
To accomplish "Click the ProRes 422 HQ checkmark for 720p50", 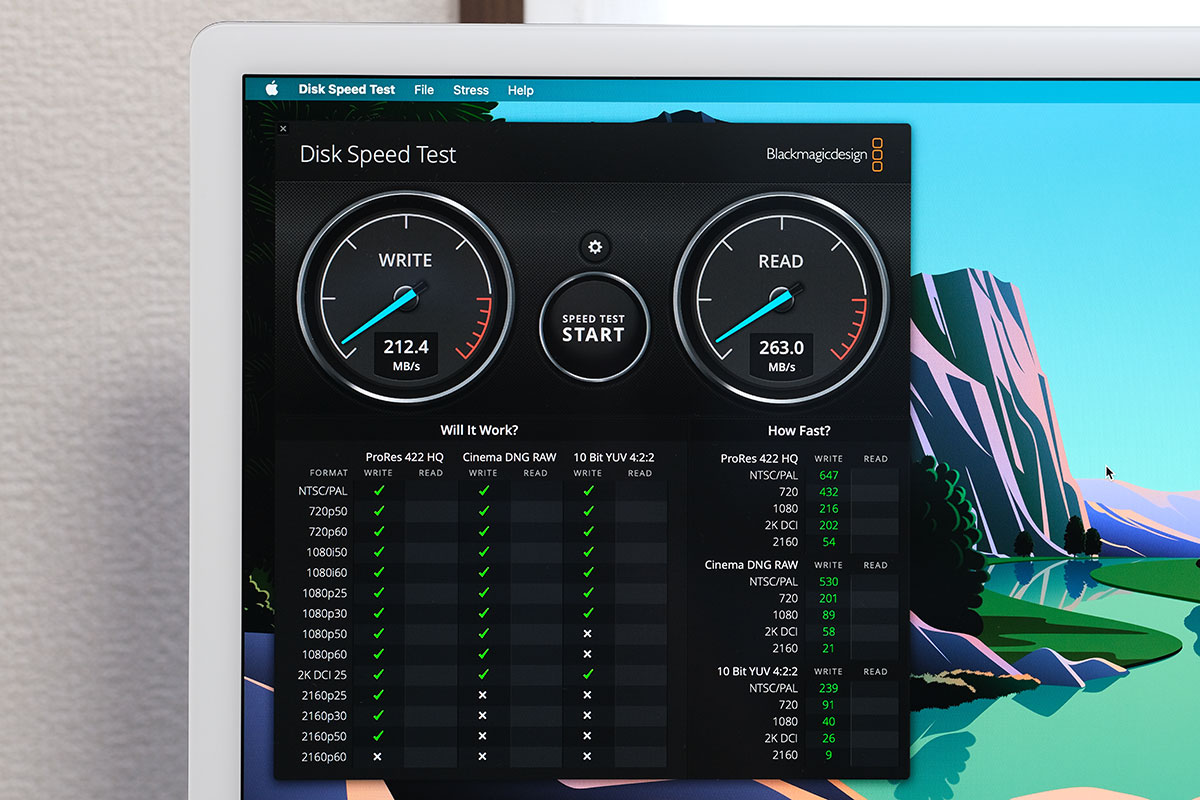I will (x=378, y=511).
